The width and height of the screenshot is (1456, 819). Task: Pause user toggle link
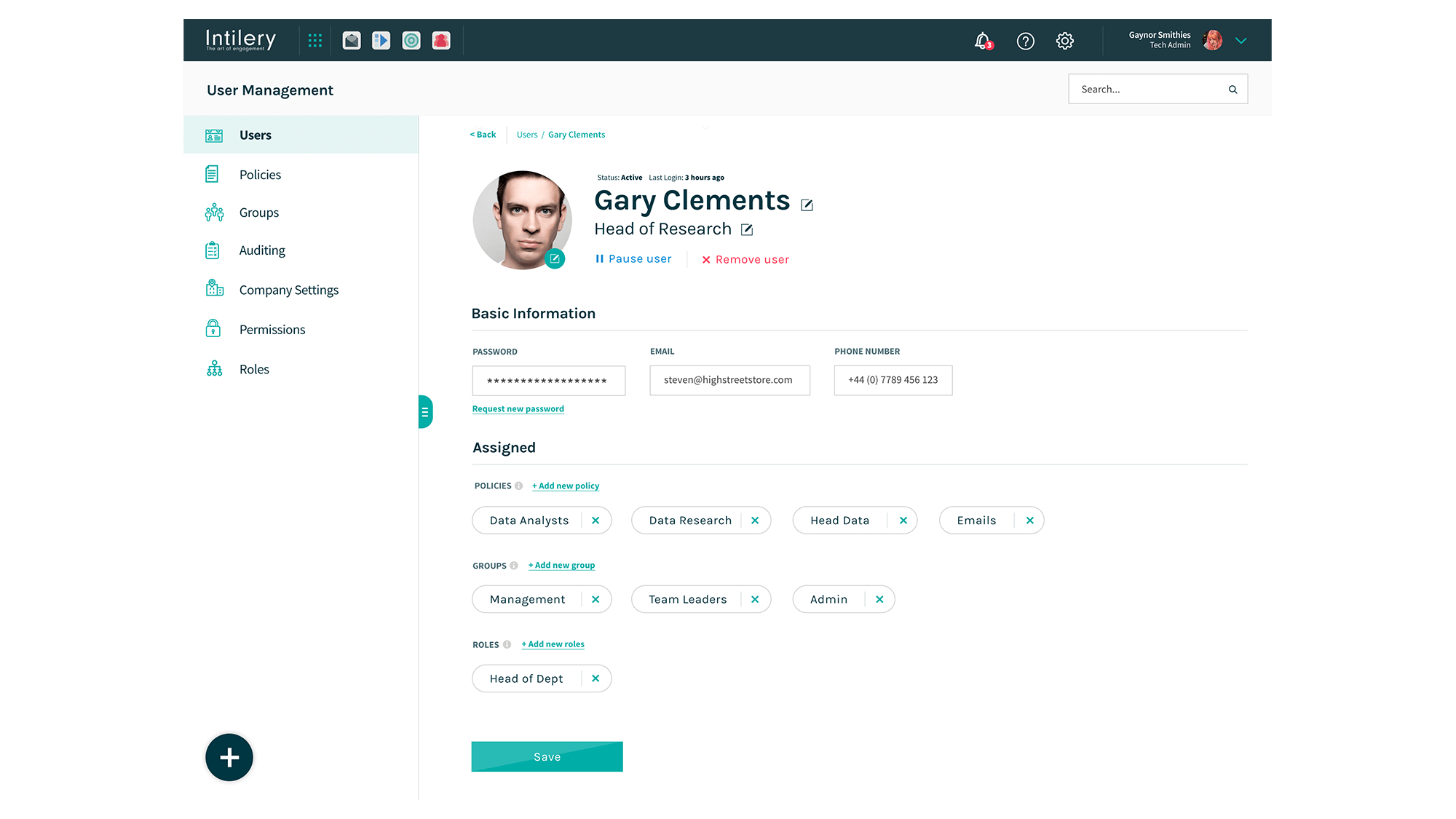(x=633, y=259)
